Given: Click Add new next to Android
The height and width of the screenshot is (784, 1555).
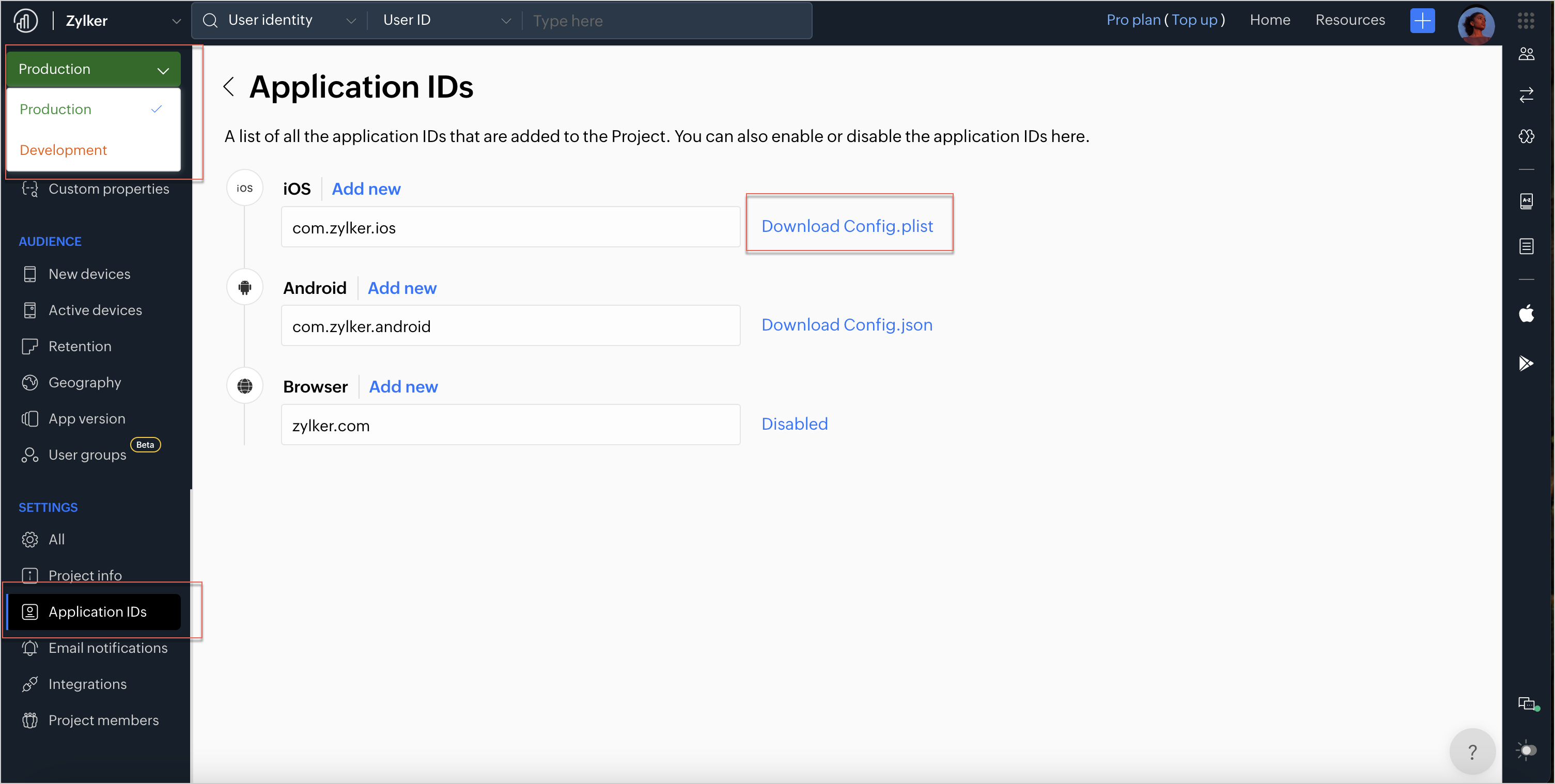Looking at the screenshot, I should pos(402,288).
